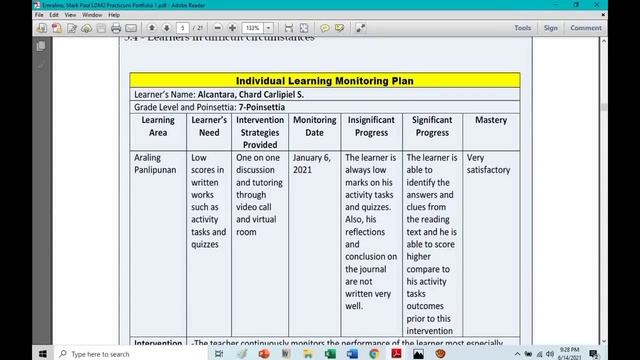The width and height of the screenshot is (640, 360).
Task: Open the Window menu
Action: point(92,15)
